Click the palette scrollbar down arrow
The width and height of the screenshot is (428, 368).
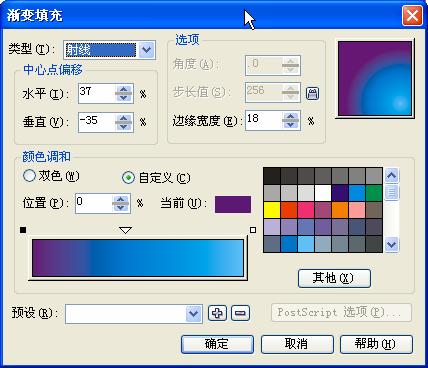click(x=392, y=245)
